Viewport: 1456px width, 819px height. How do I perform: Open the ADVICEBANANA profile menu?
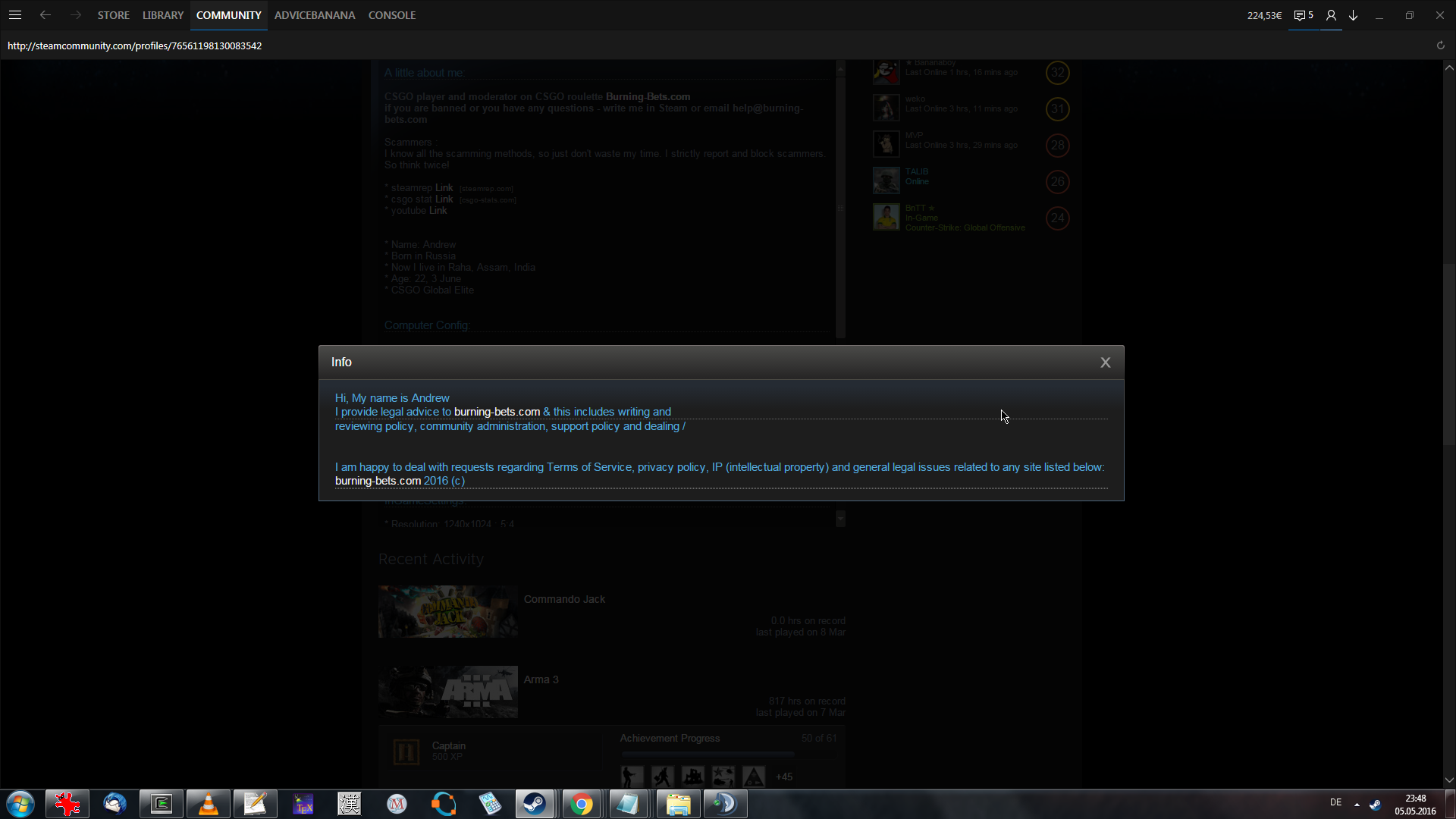click(x=314, y=15)
